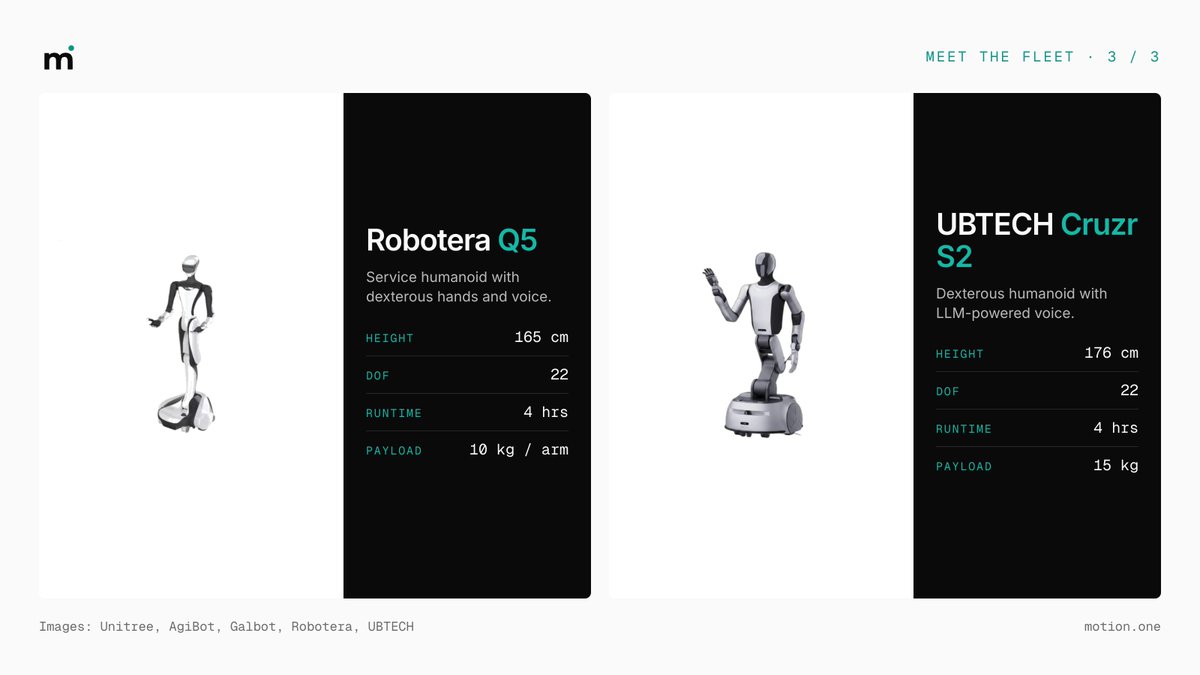The height and width of the screenshot is (675, 1200).
Task: Click the 'Robotera Q5' title
Action: tap(452, 240)
